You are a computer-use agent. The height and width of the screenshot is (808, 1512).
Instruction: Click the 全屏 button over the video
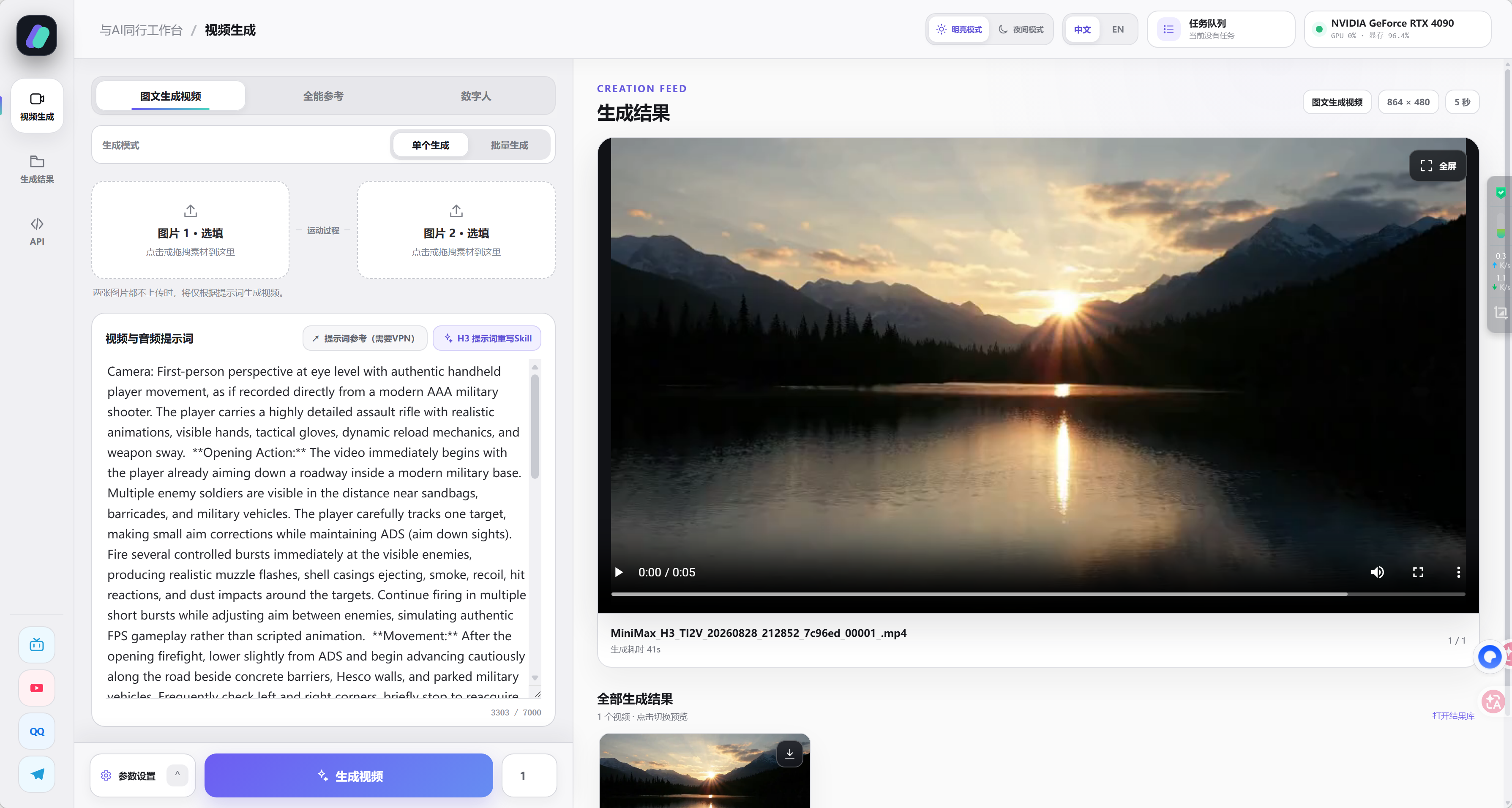1438,166
